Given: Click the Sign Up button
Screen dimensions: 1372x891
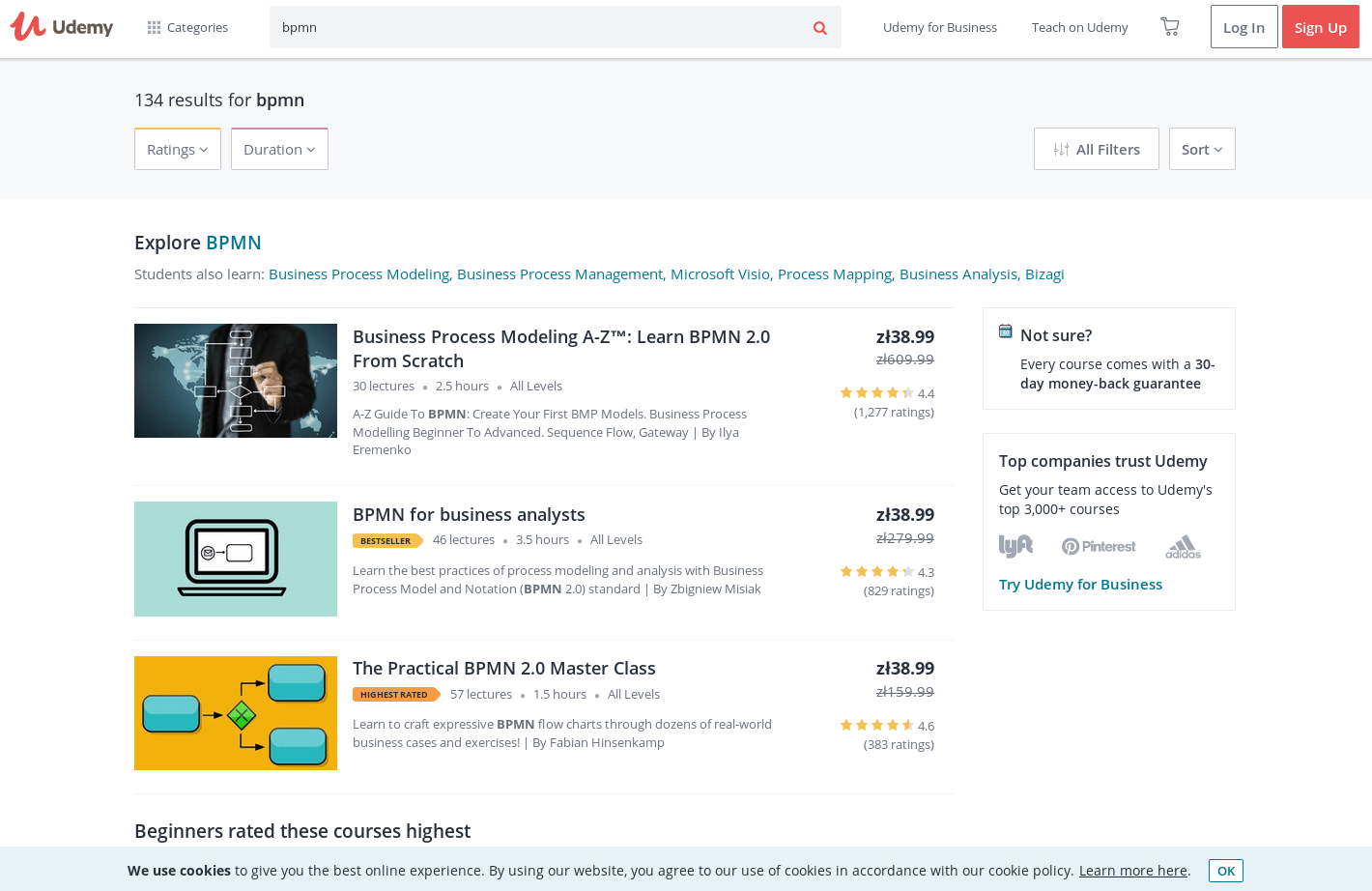Looking at the screenshot, I should pyautogui.click(x=1321, y=27).
